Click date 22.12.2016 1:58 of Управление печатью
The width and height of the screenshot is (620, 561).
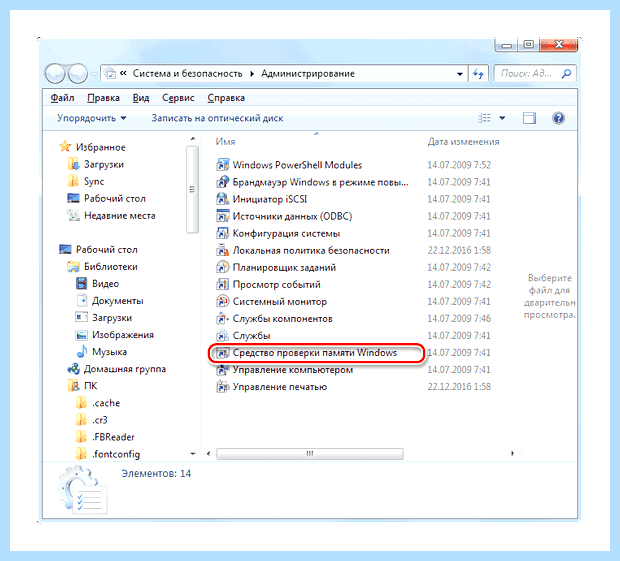(459, 387)
